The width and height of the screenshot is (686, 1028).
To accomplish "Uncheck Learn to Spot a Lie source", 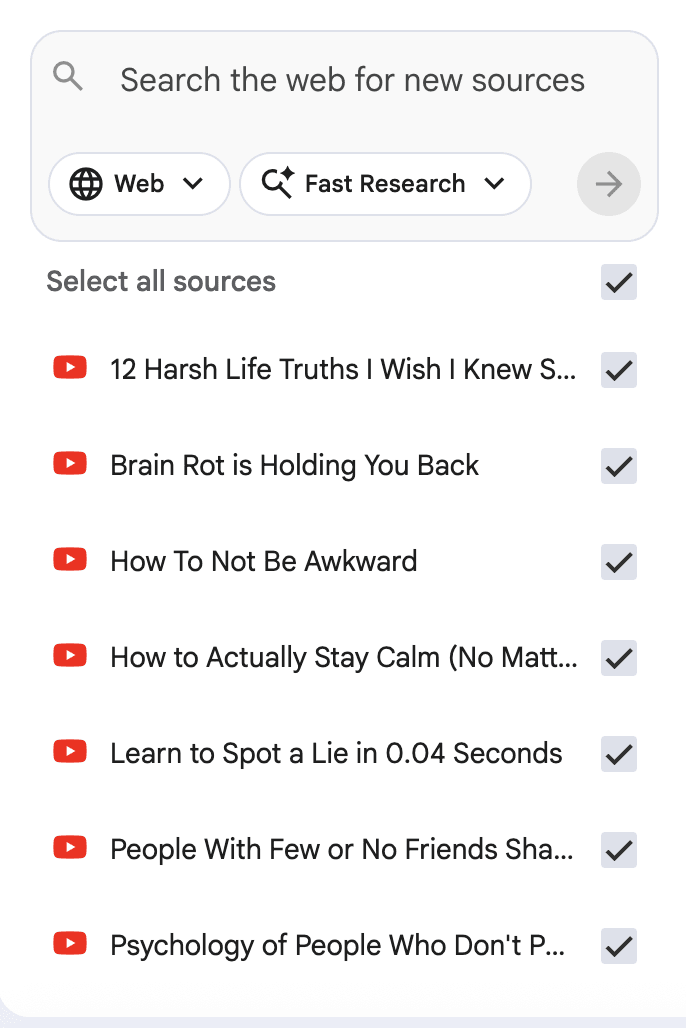I will [x=619, y=754].
